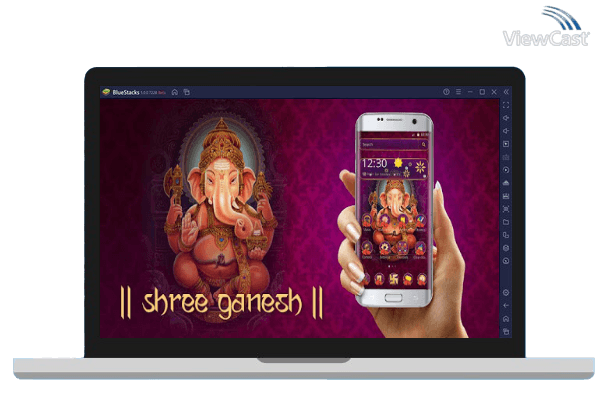Click the round clock-like icon below the cube
The image size is (602, 414).
pos(506,261)
